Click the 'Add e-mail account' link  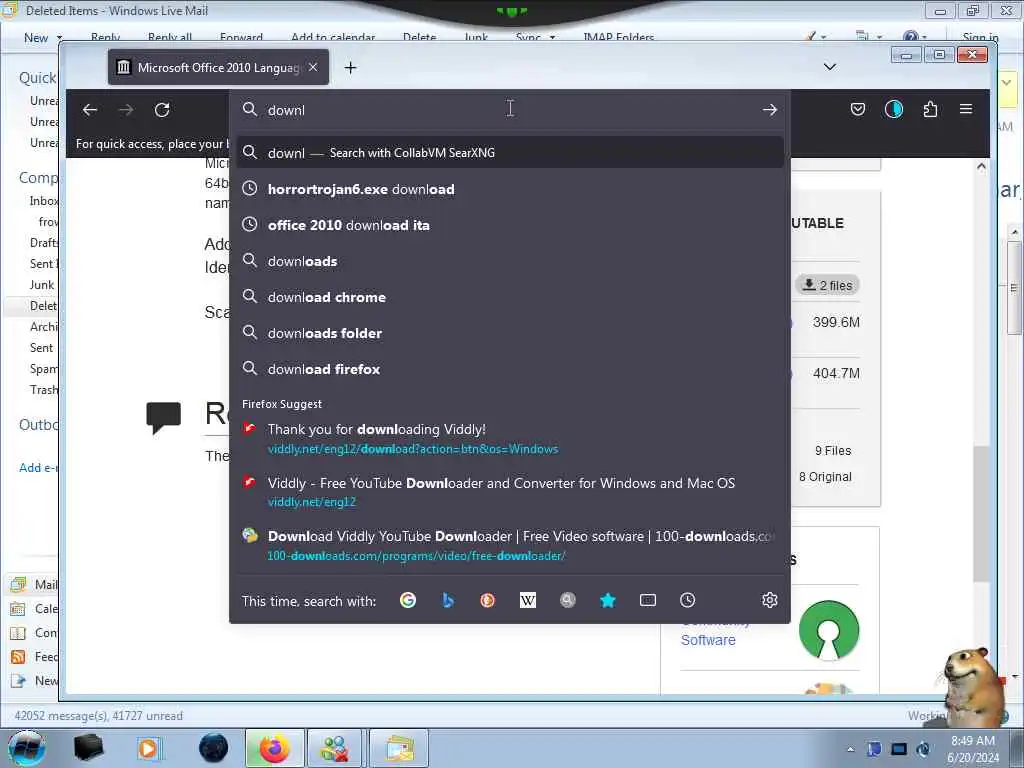(39, 468)
